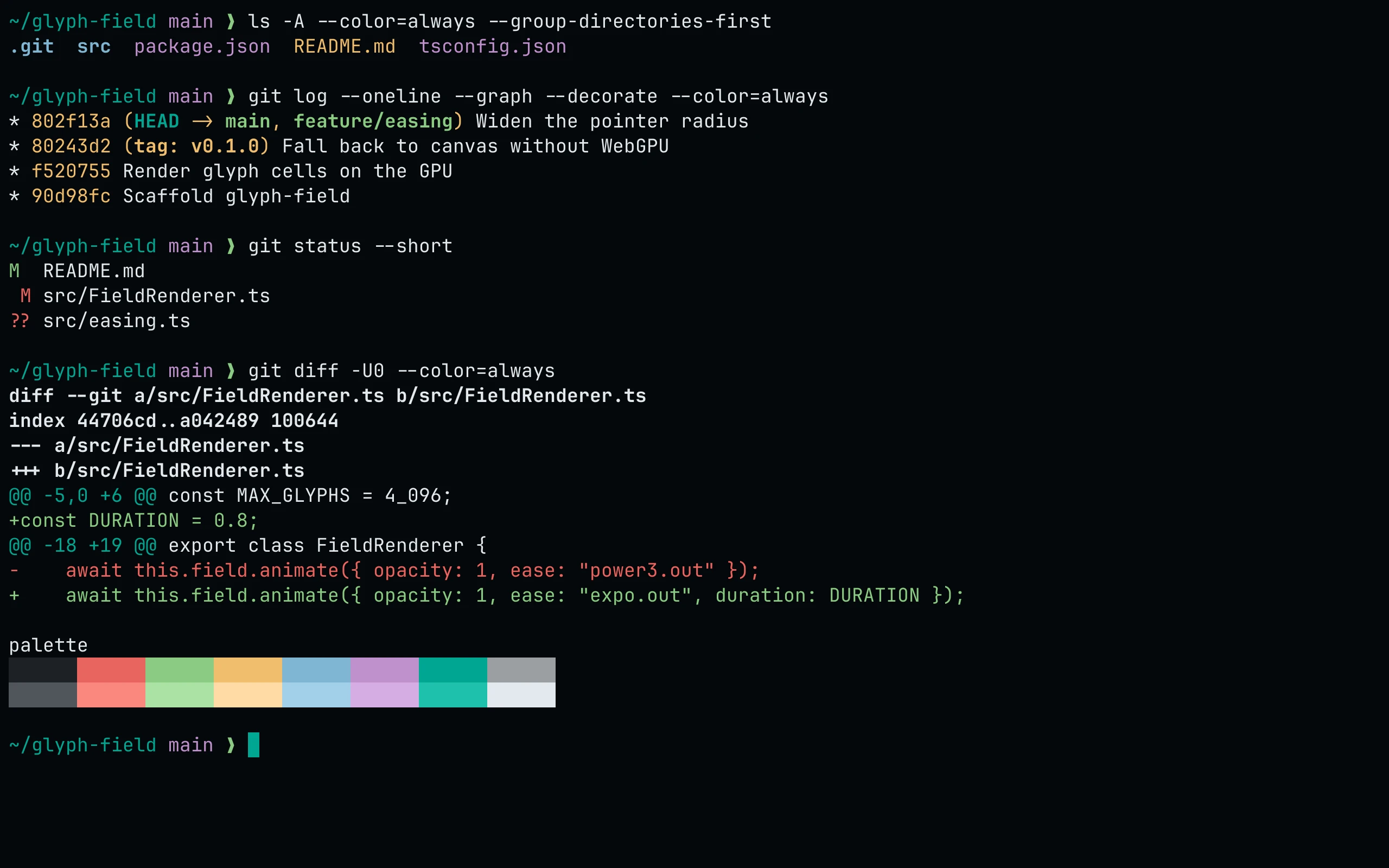
Task: Click the feature/easing branch label
Action: [x=373, y=121]
